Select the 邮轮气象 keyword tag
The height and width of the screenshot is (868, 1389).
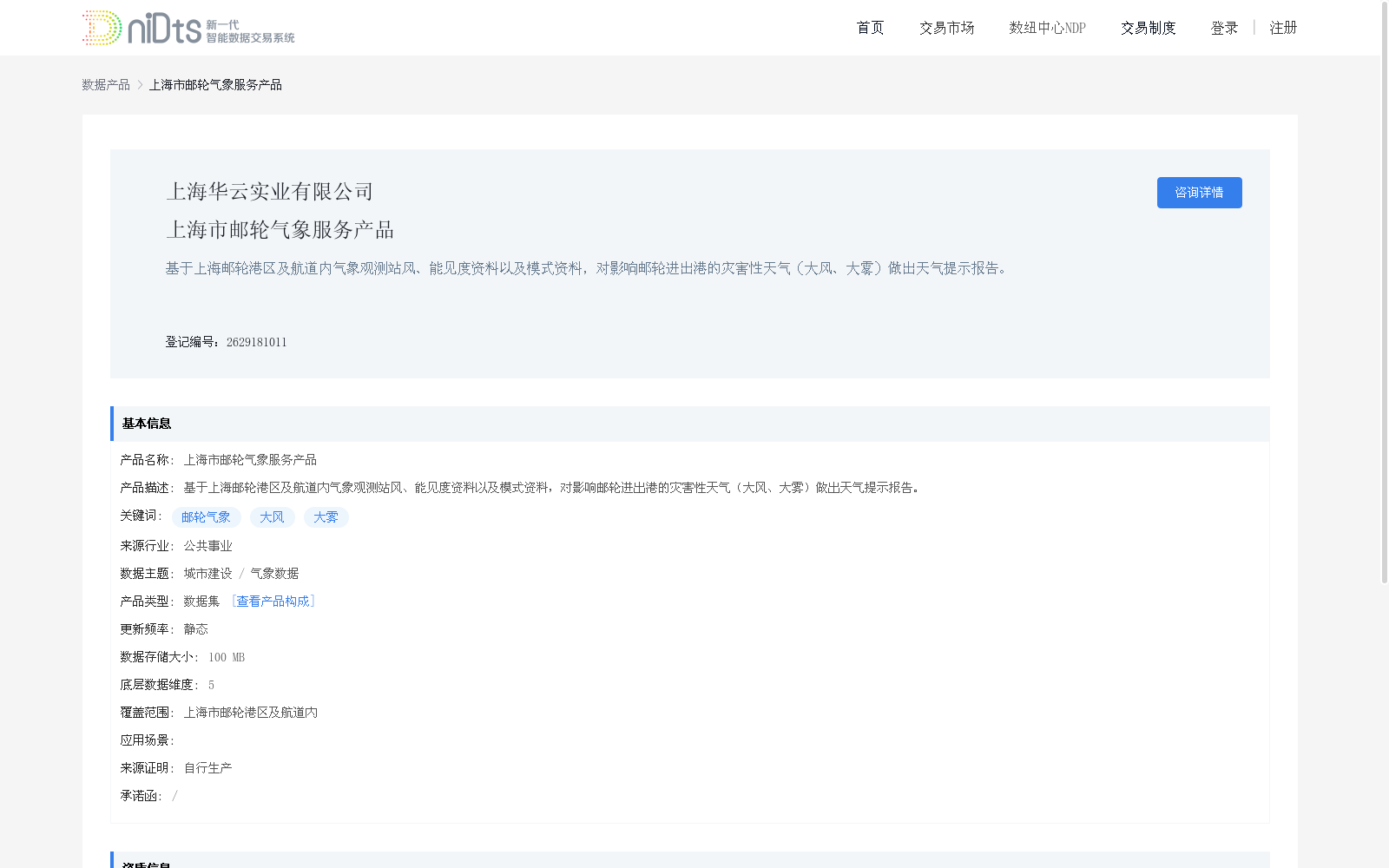click(206, 517)
